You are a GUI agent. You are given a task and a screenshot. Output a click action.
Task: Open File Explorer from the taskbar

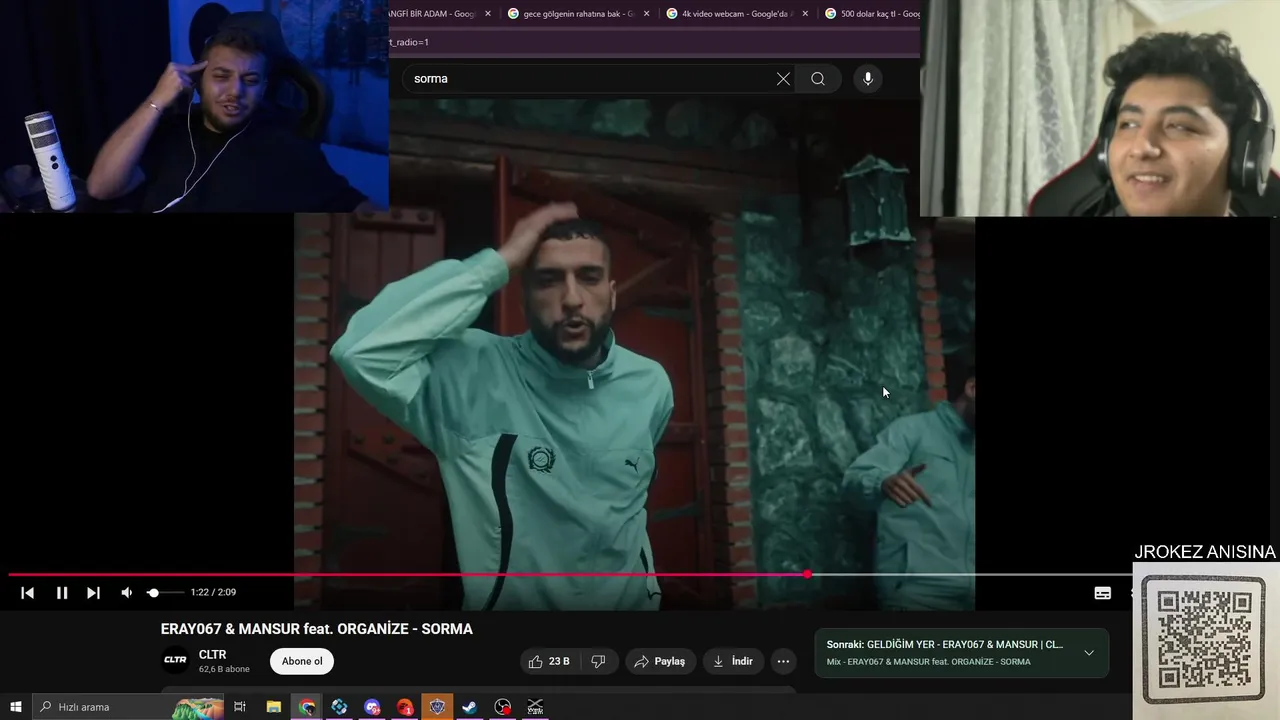coord(274,707)
